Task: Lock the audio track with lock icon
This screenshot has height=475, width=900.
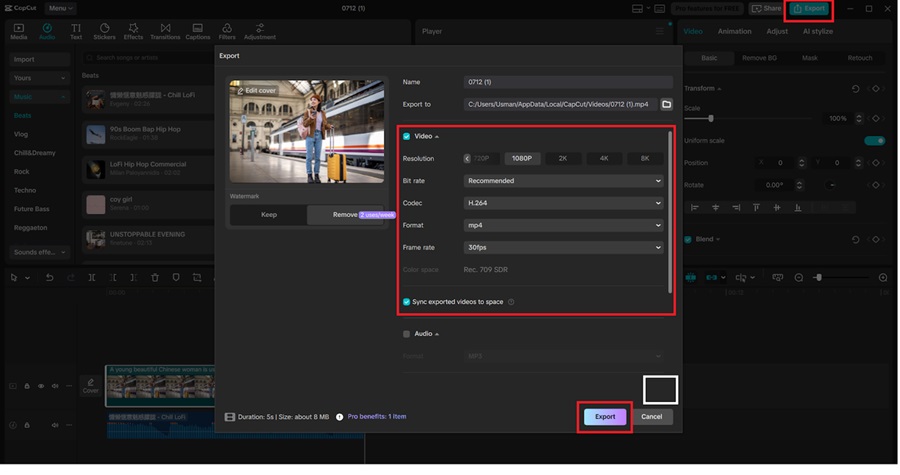Action: click(27, 425)
